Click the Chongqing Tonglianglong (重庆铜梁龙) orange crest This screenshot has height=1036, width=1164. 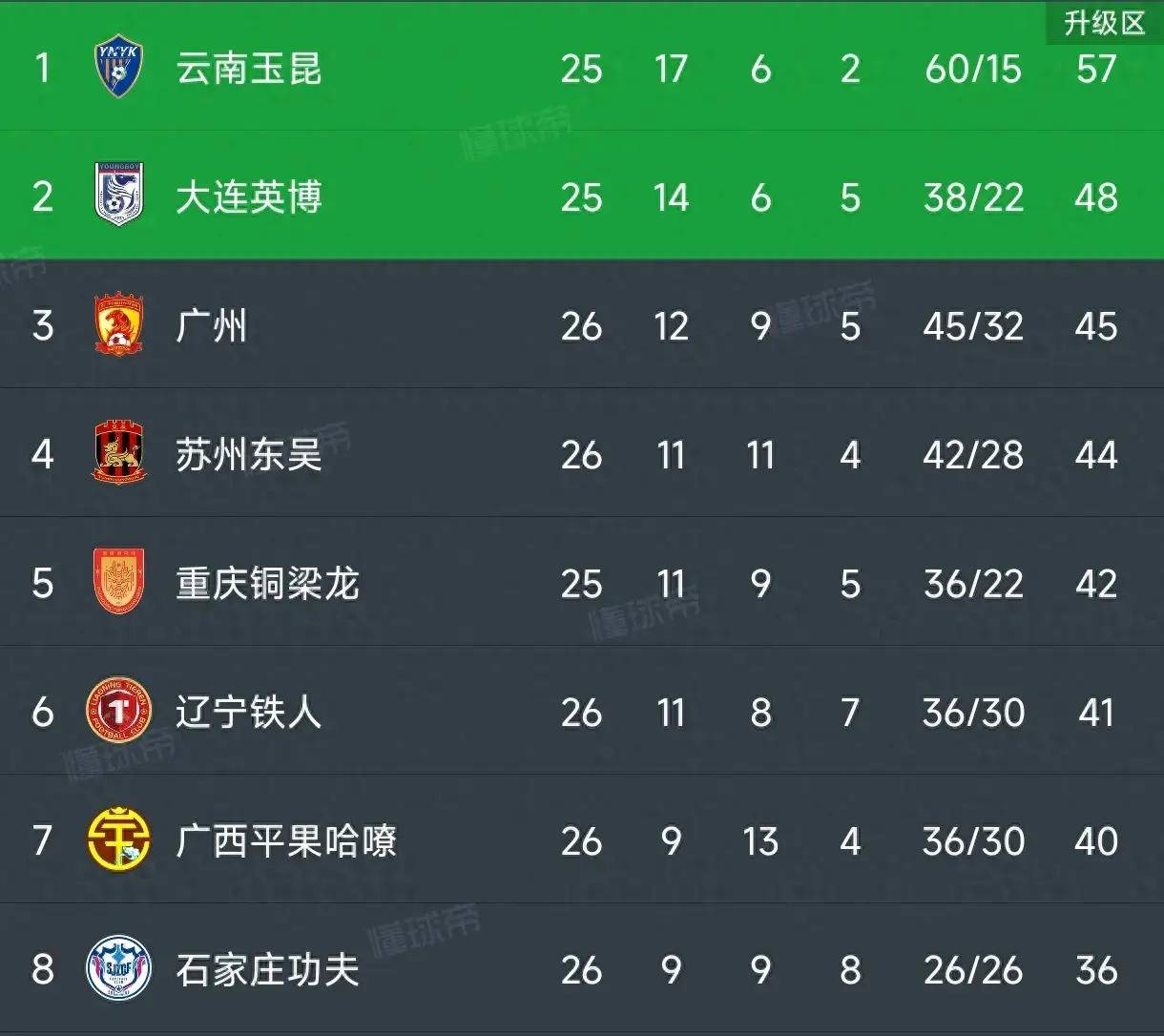pyautogui.click(x=119, y=583)
